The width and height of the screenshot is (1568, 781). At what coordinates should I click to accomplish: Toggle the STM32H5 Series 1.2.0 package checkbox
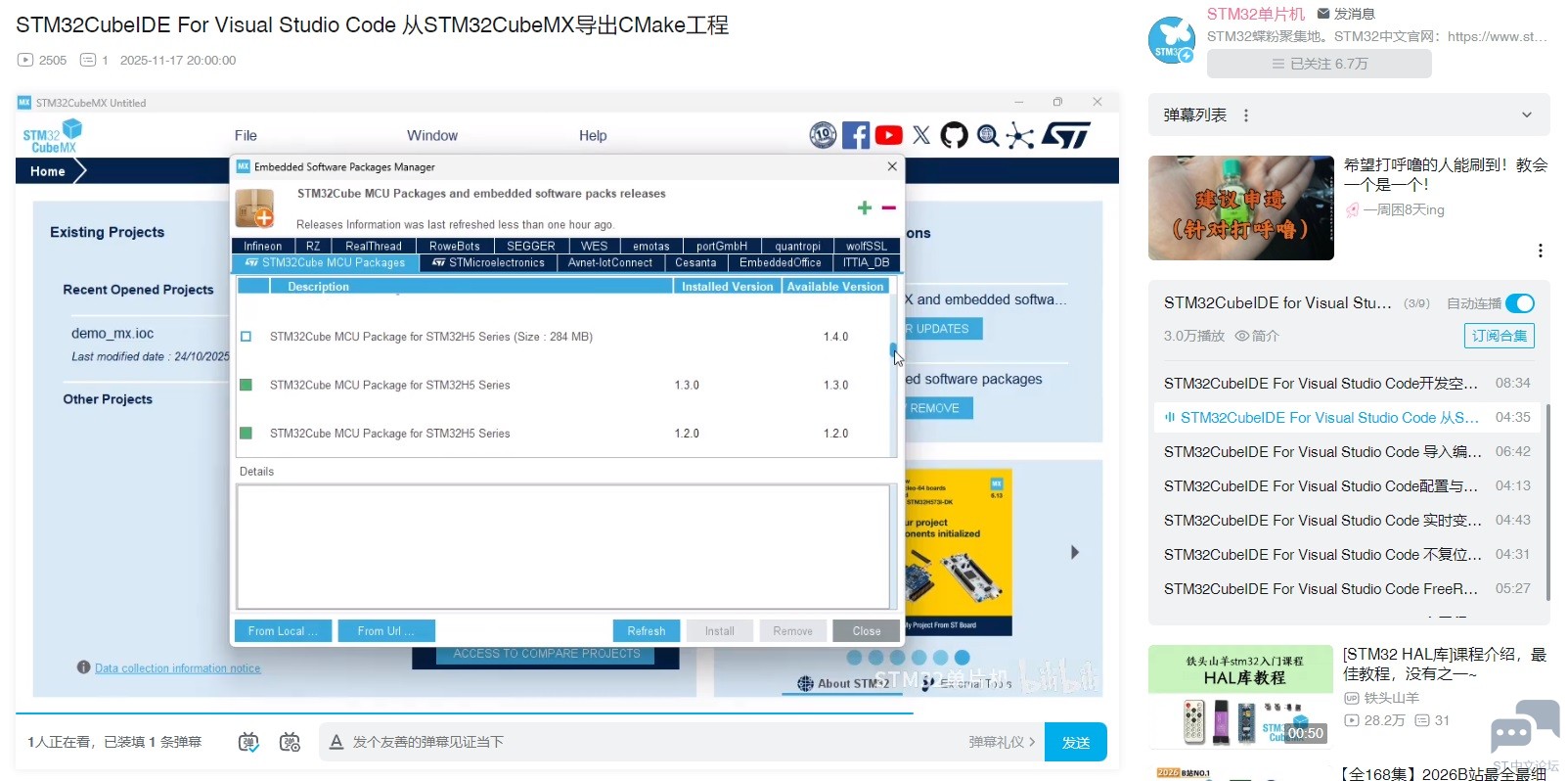246,433
